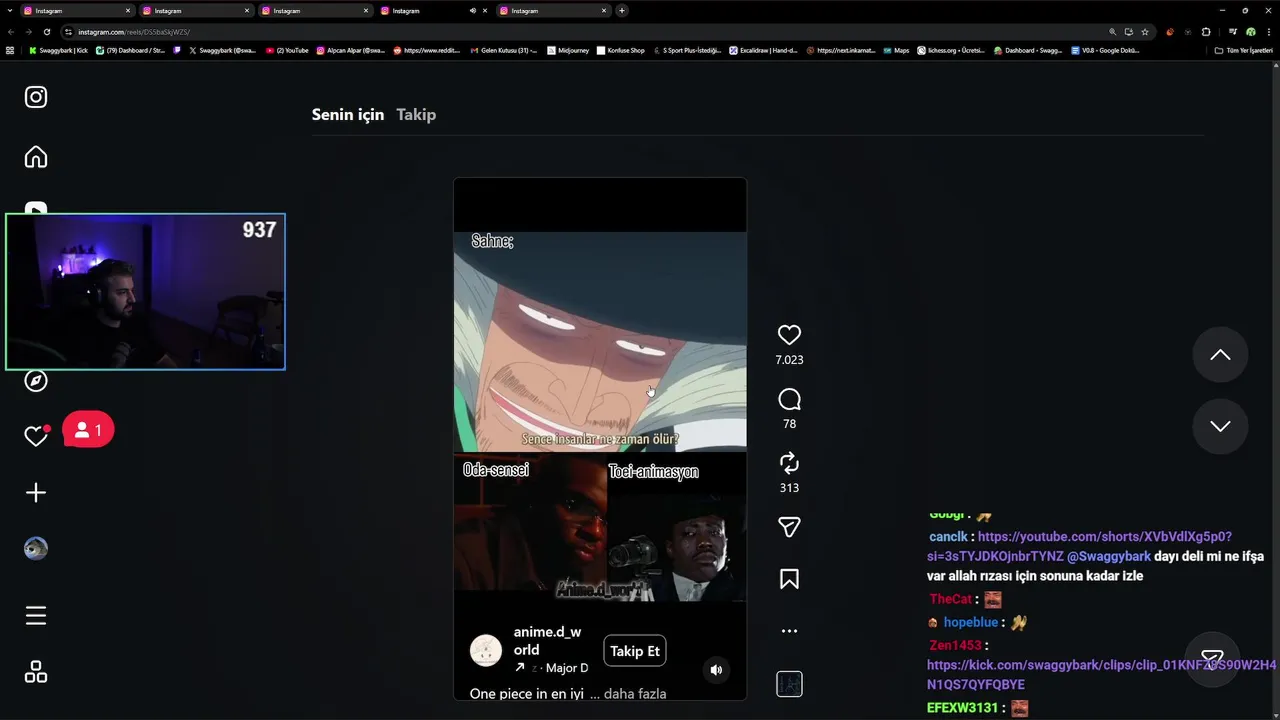
Task: Open the Maps bookmark
Action: point(896,50)
